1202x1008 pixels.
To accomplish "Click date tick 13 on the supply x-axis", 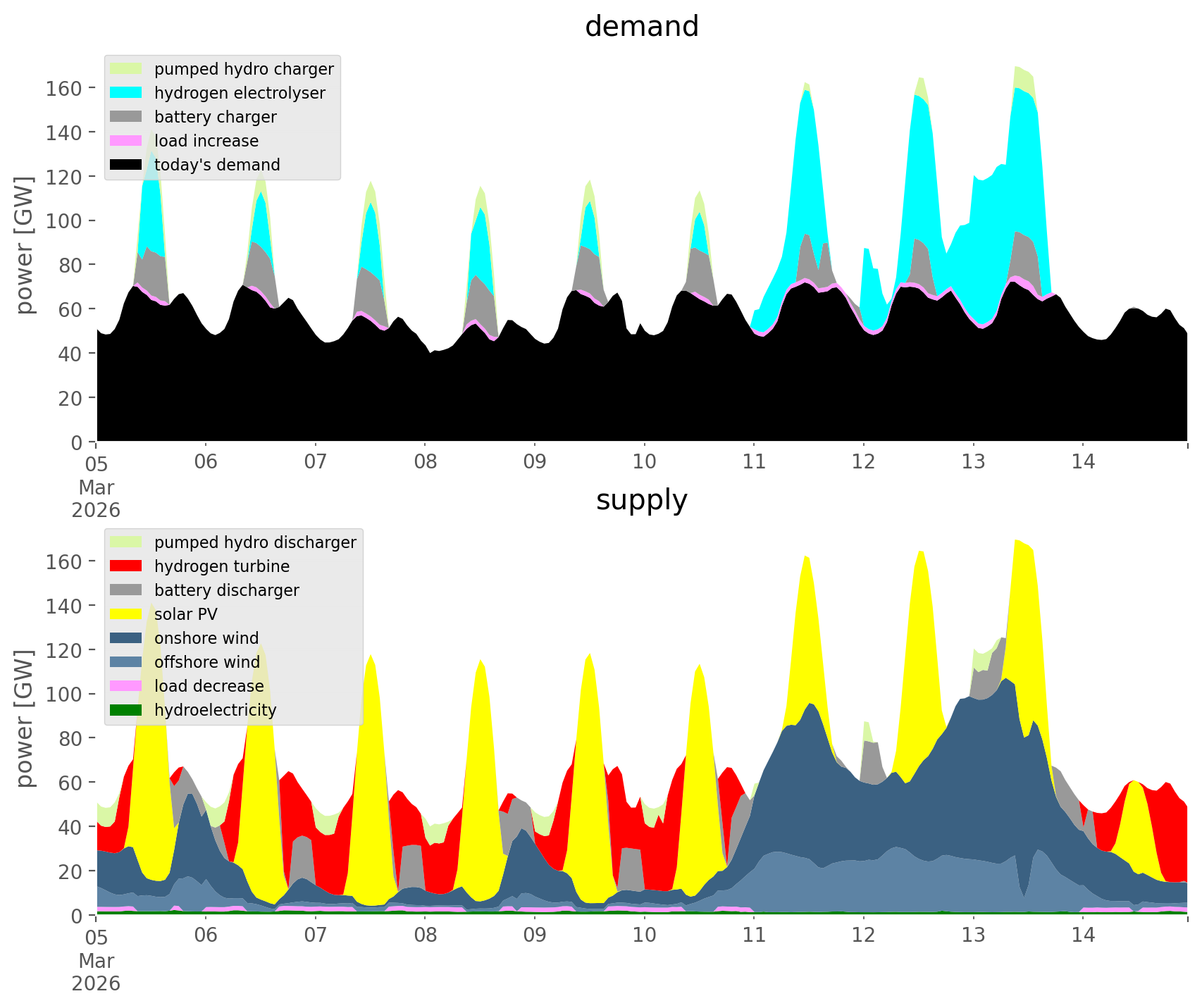I will point(973,935).
